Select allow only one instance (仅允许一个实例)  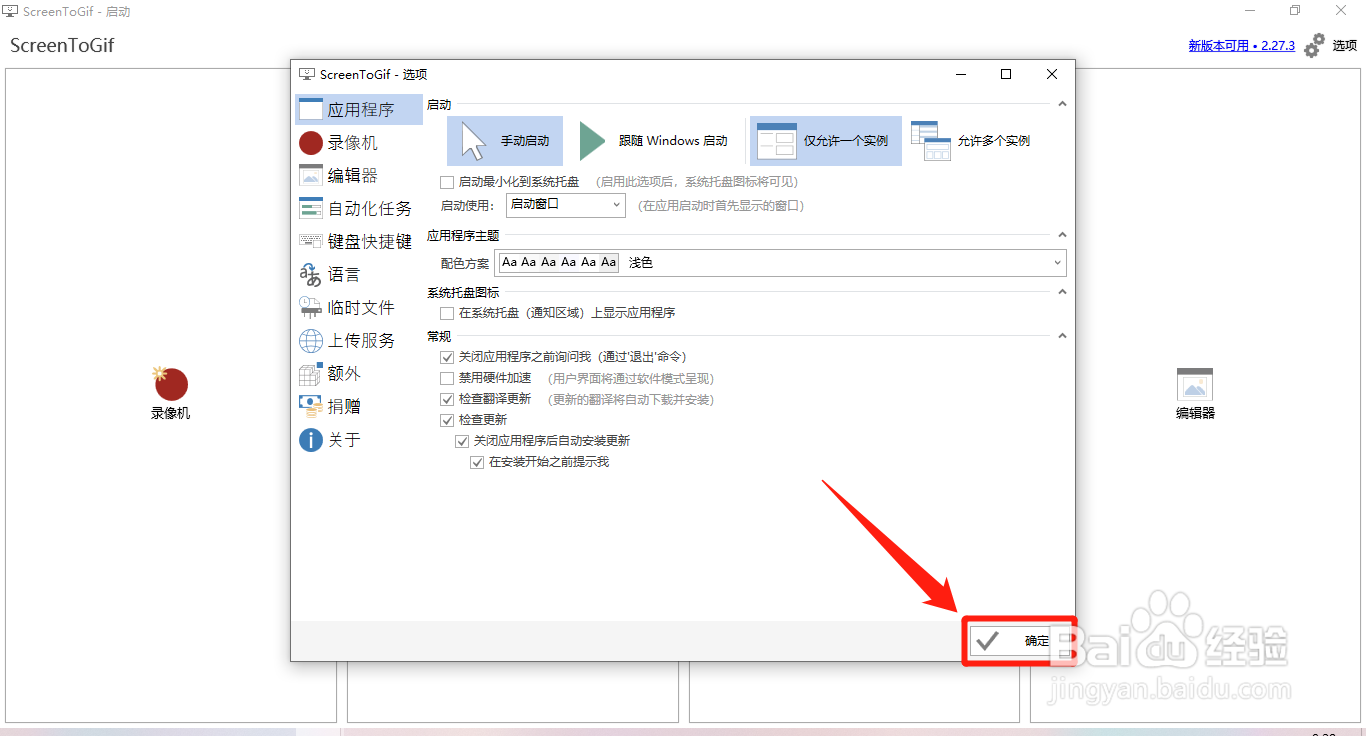[x=826, y=141]
